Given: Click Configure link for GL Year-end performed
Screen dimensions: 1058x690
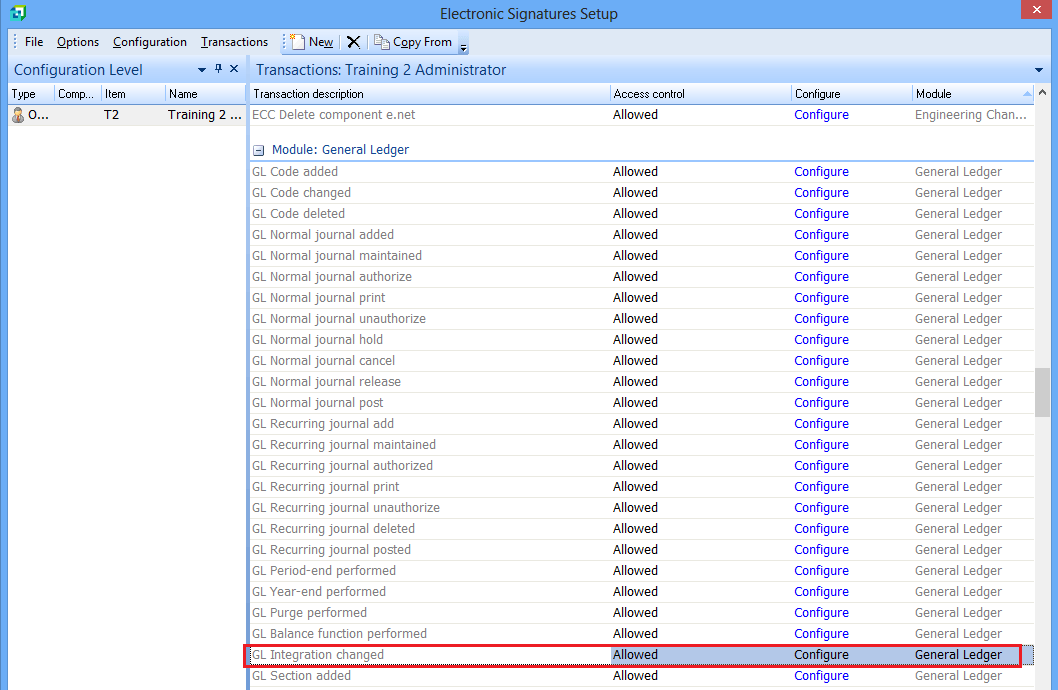Looking at the screenshot, I should coord(821,592).
